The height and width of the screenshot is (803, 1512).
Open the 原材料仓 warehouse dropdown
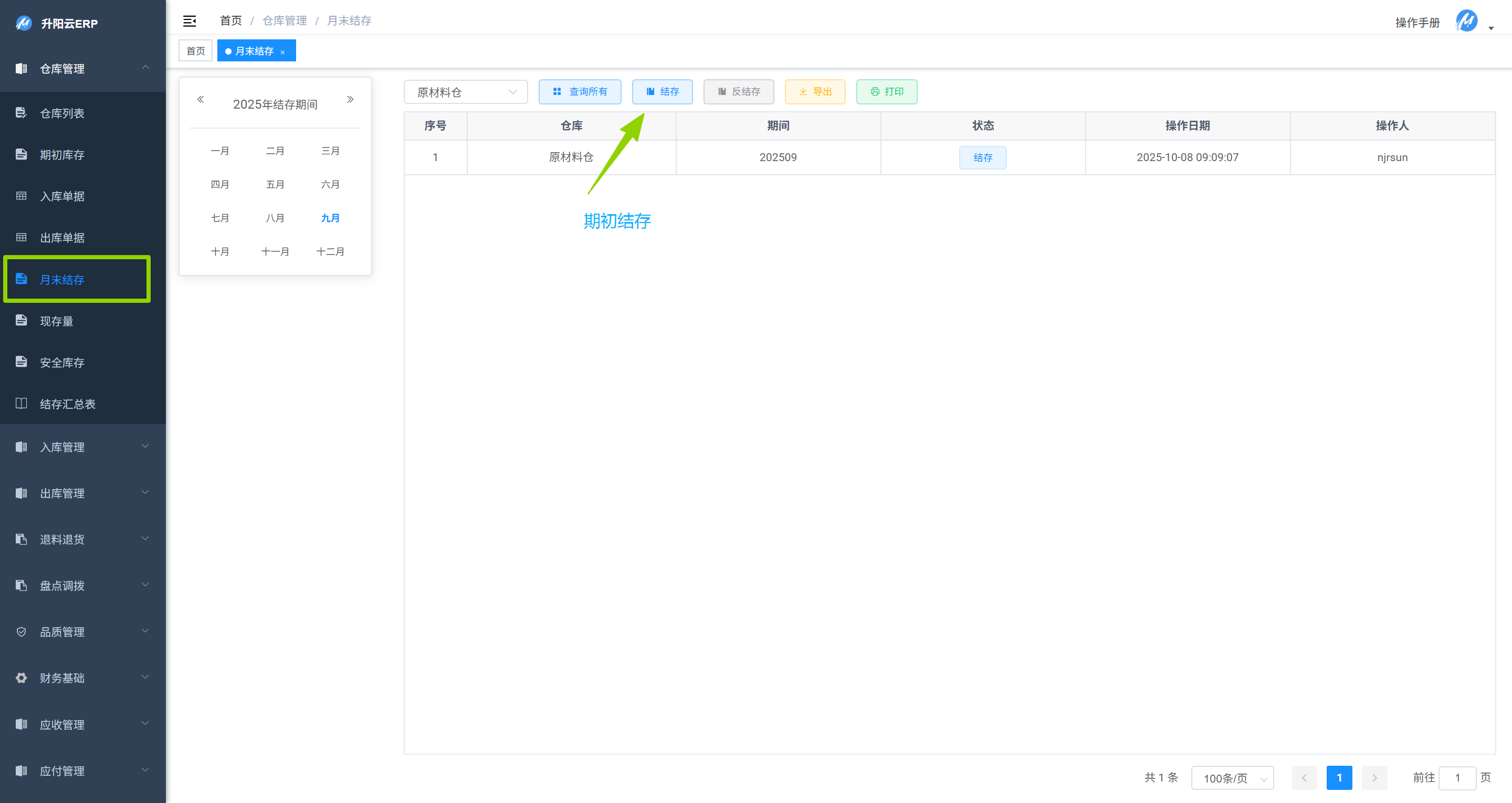pos(466,92)
